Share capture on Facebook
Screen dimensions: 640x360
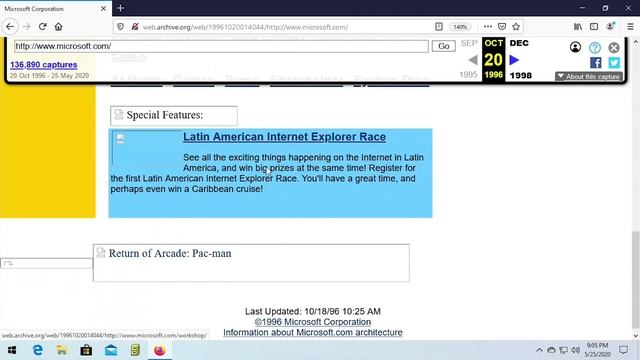coord(596,62)
